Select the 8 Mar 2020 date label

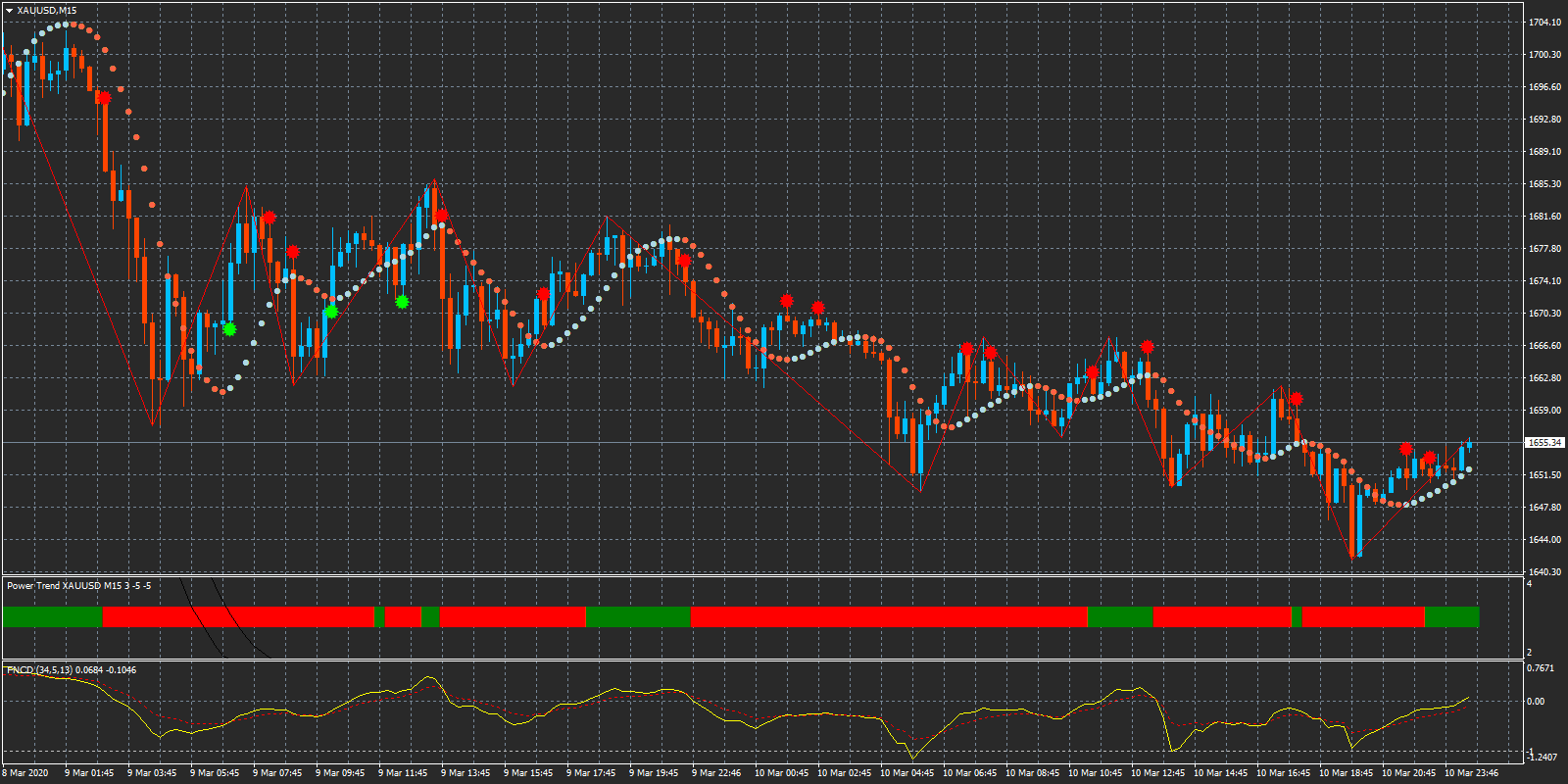(25, 773)
